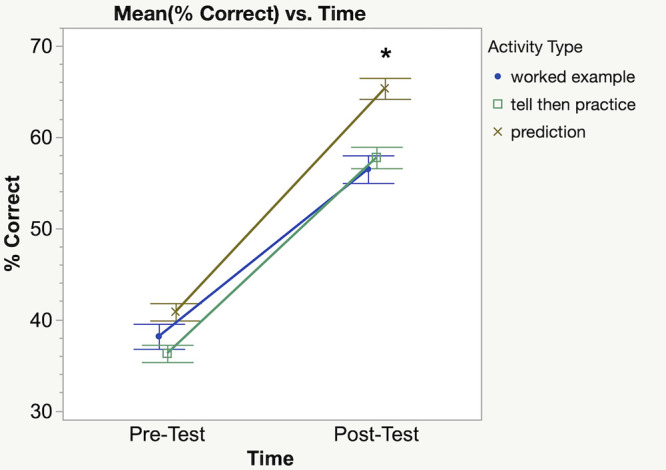The height and width of the screenshot is (470, 666).
Task: Click the 'Activity Type' legend title
Action: 534,46
